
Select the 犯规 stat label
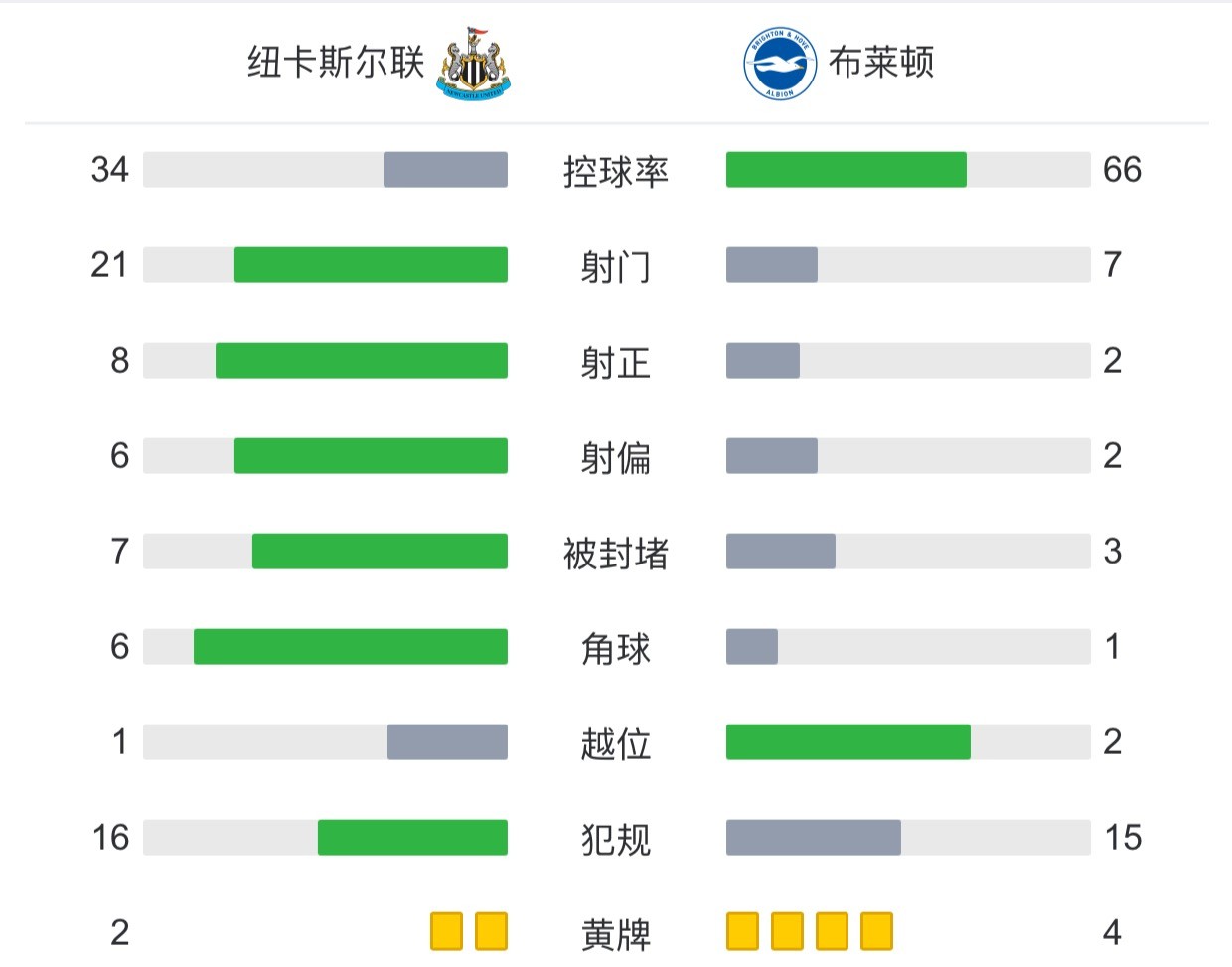pos(616,839)
